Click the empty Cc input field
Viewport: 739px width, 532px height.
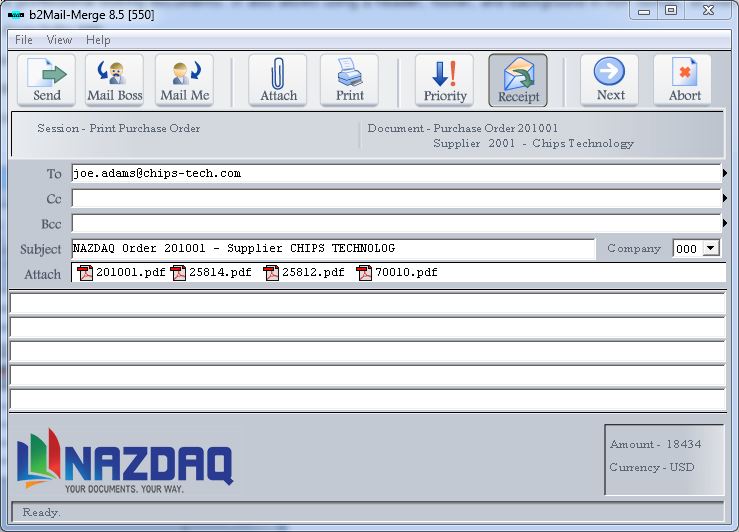pyautogui.click(x=396, y=199)
